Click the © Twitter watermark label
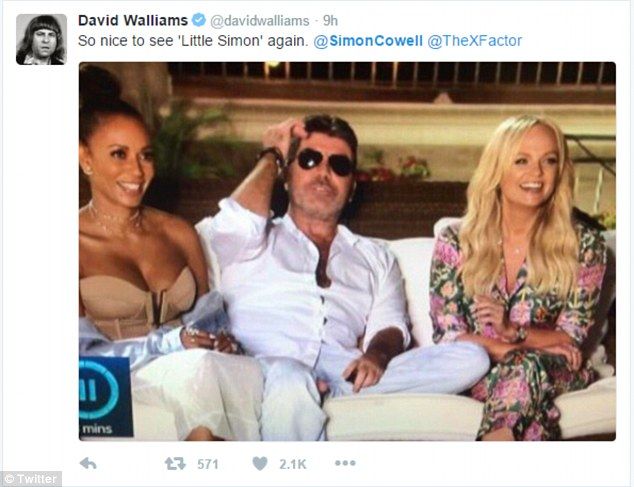The width and height of the screenshot is (634, 487). click(x=31, y=479)
